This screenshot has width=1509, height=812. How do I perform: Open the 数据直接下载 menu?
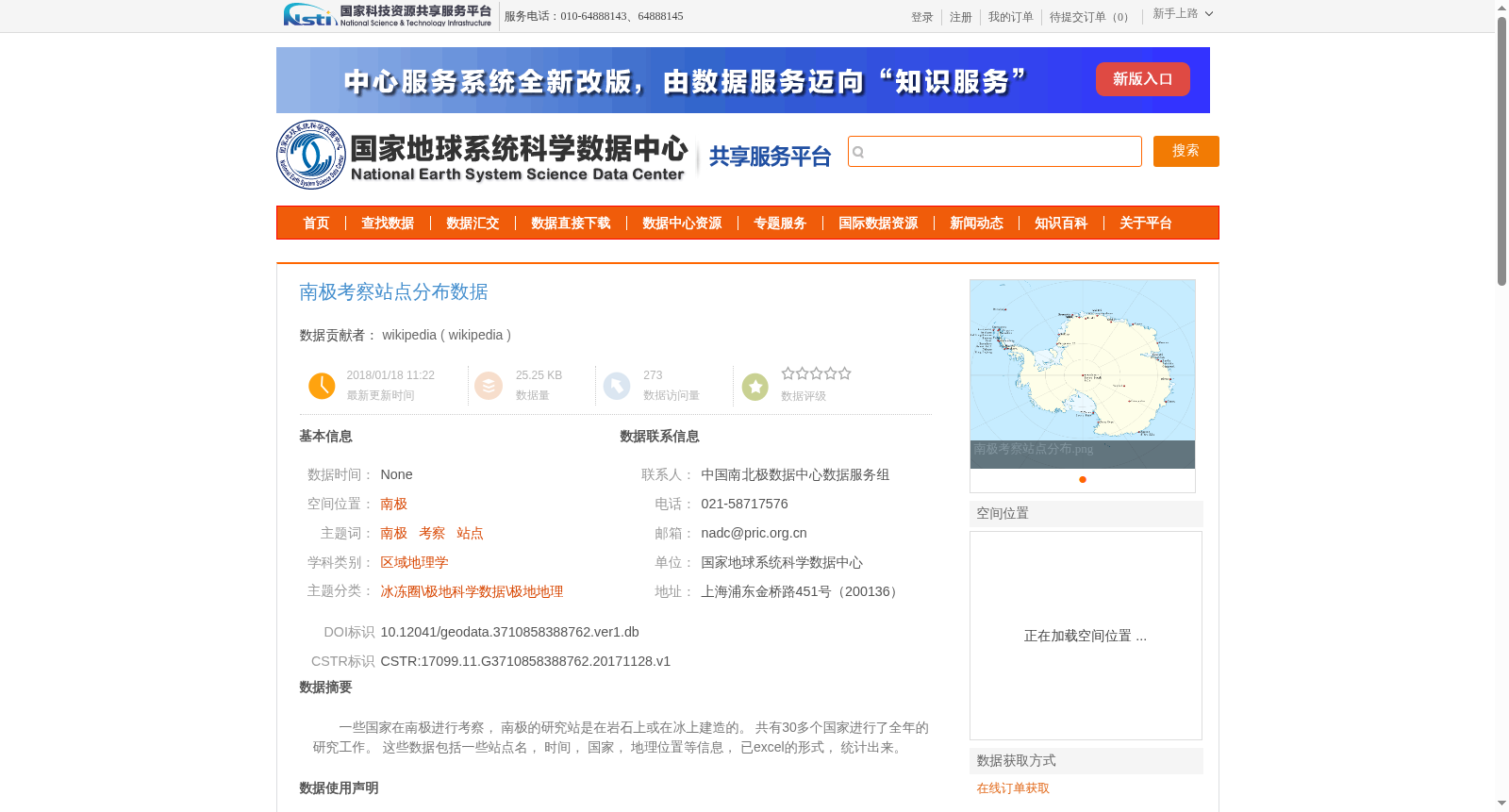point(571,224)
